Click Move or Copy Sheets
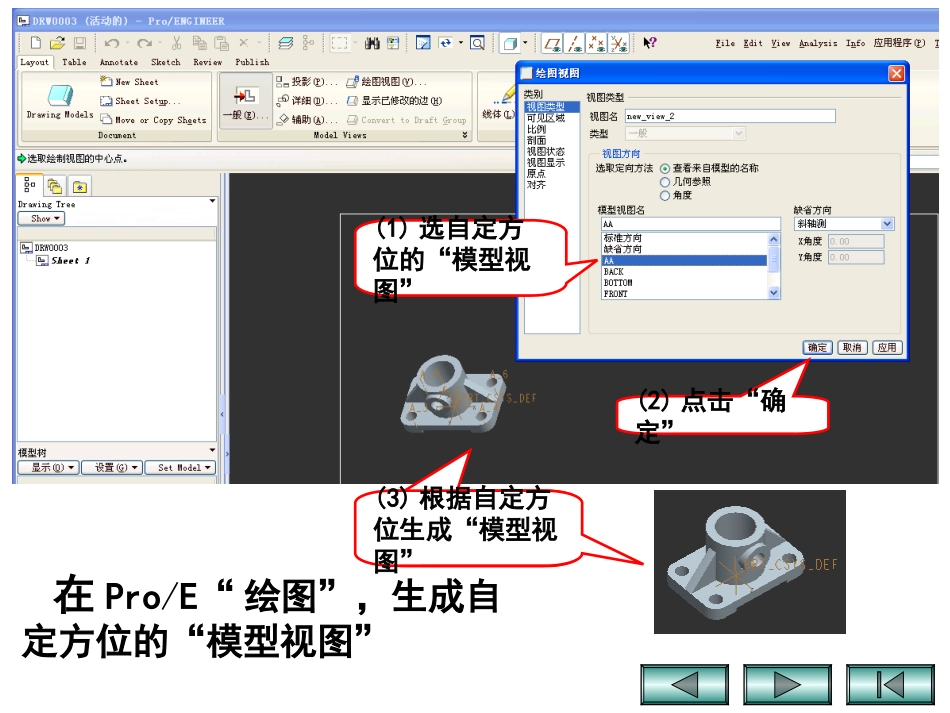950x713 pixels. point(153,120)
